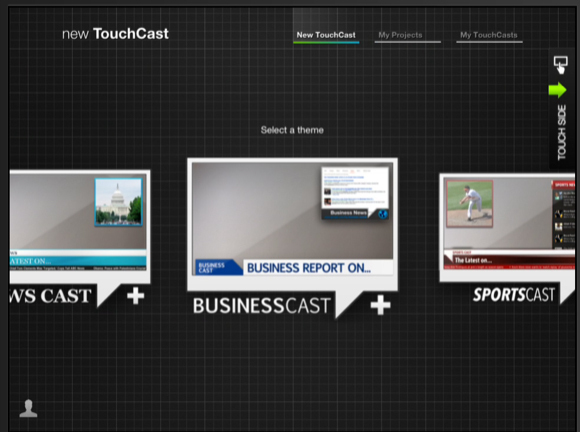Screen dimensions: 580x432
Task: Click the plus icon next to BusinessCast
Action: 381,305
